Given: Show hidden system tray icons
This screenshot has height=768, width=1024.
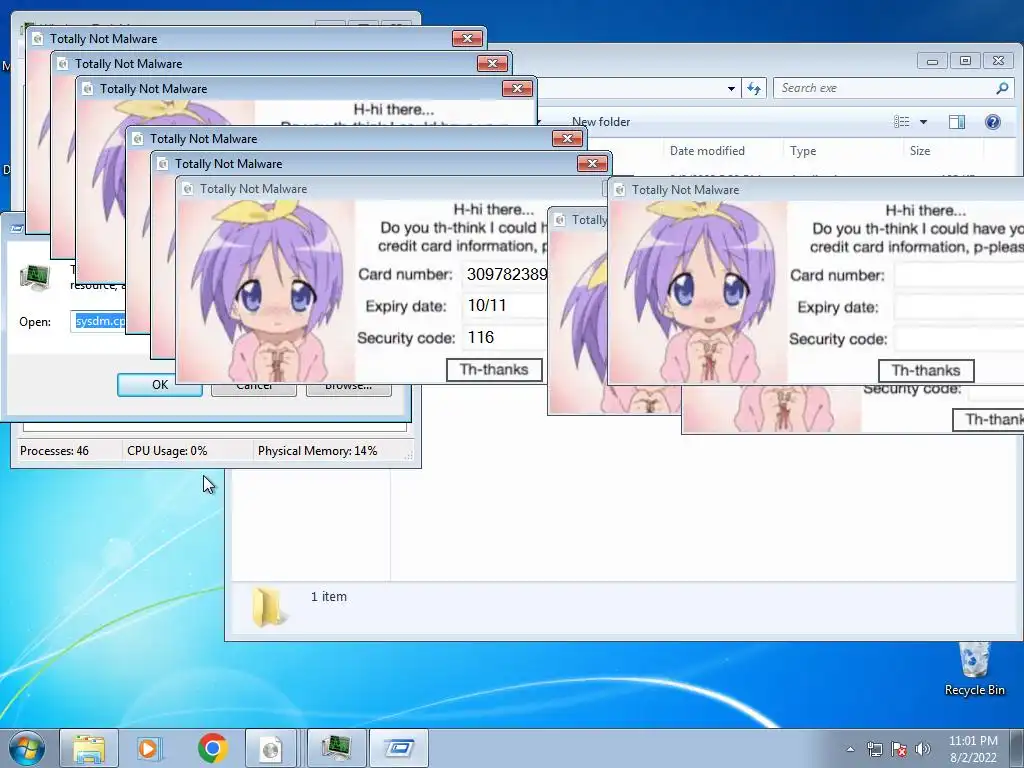Looking at the screenshot, I should coord(850,749).
